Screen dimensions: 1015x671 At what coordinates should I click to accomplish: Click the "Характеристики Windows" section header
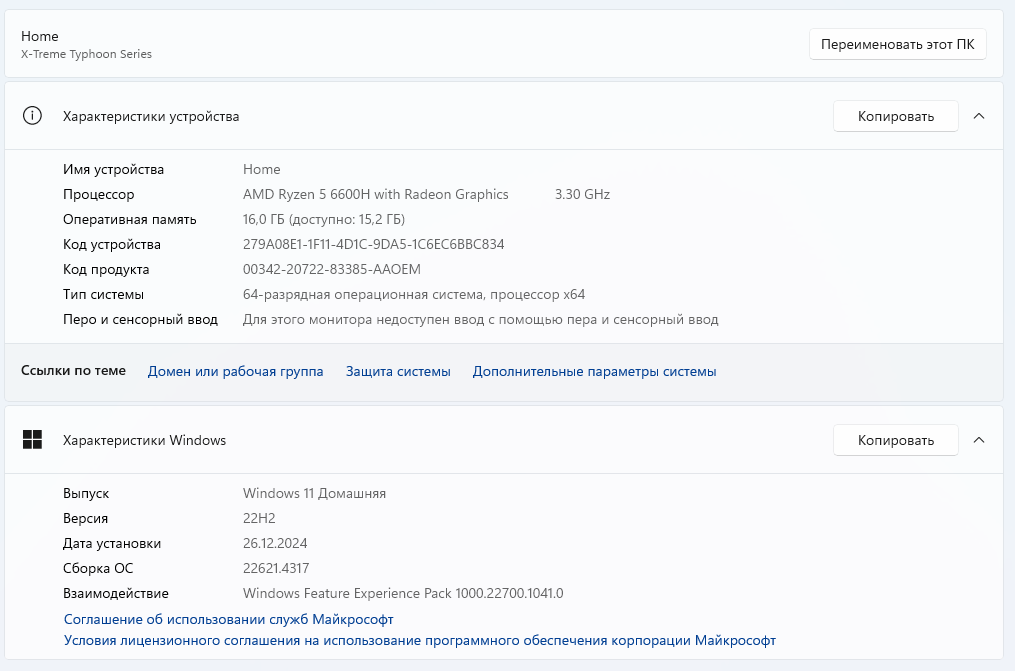pyautogui.click(x=144, y=440)
